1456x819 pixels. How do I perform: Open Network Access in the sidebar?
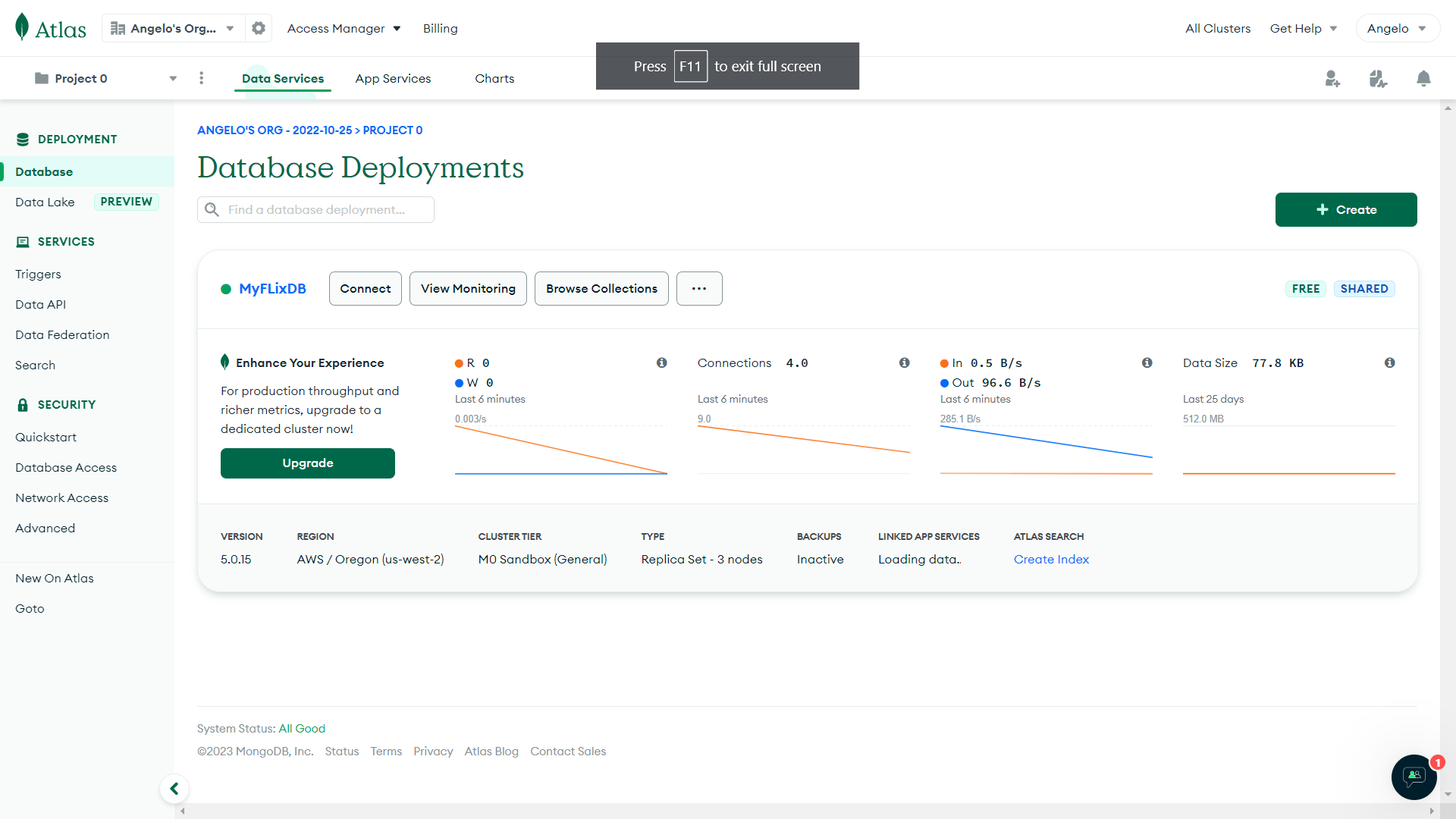click(x=61, y=497)
